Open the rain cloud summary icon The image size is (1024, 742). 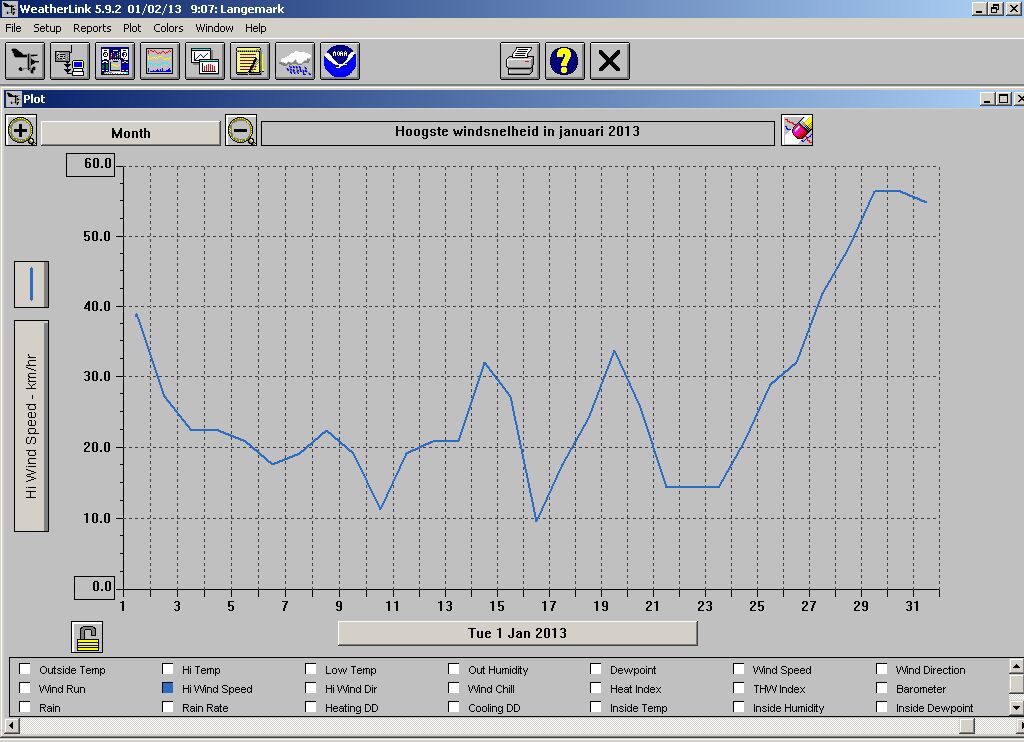click(x=295, y=62)
